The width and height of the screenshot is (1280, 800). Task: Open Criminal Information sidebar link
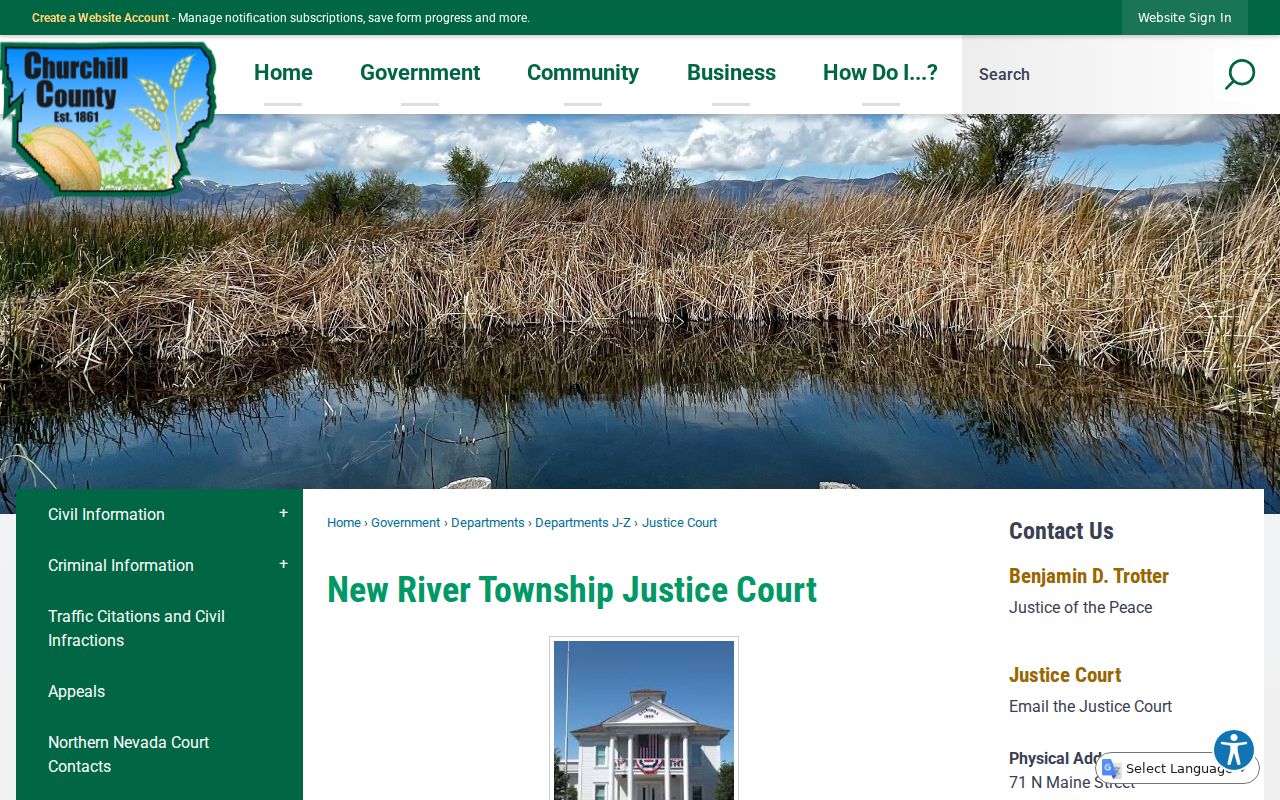click(121, 565)
